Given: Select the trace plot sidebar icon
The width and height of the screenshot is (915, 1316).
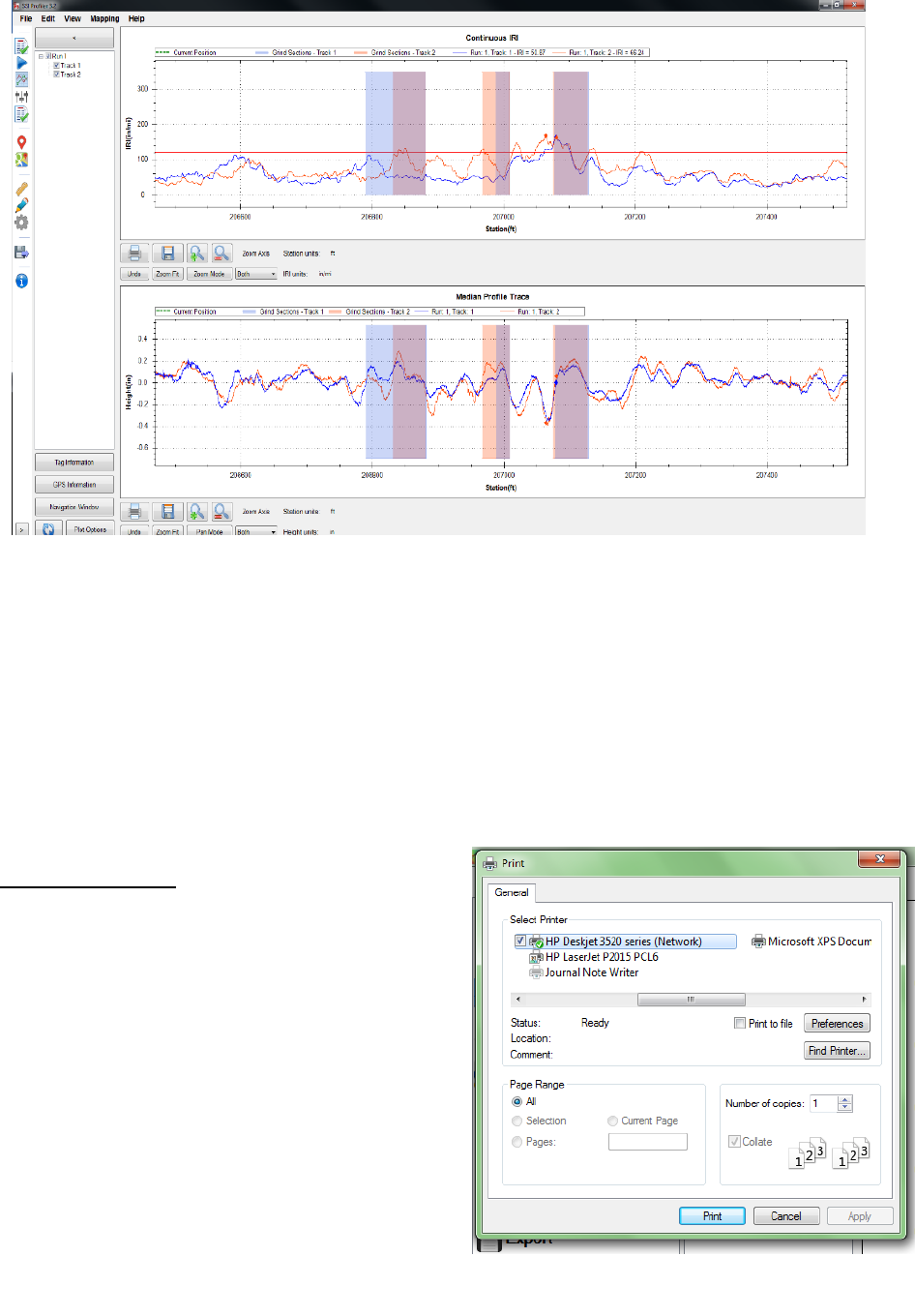Looking at the screenshot, I should pos(21,79).
